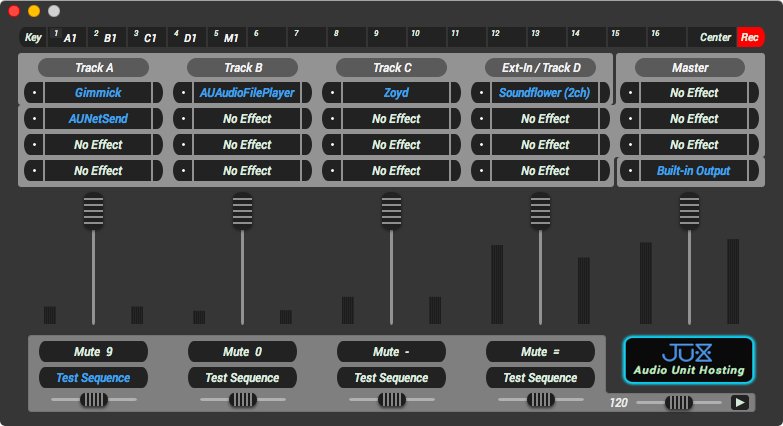Toggle the dot button left of Soundflower (2ch)
The image size is (783, 426).
[x=481, y=93]
